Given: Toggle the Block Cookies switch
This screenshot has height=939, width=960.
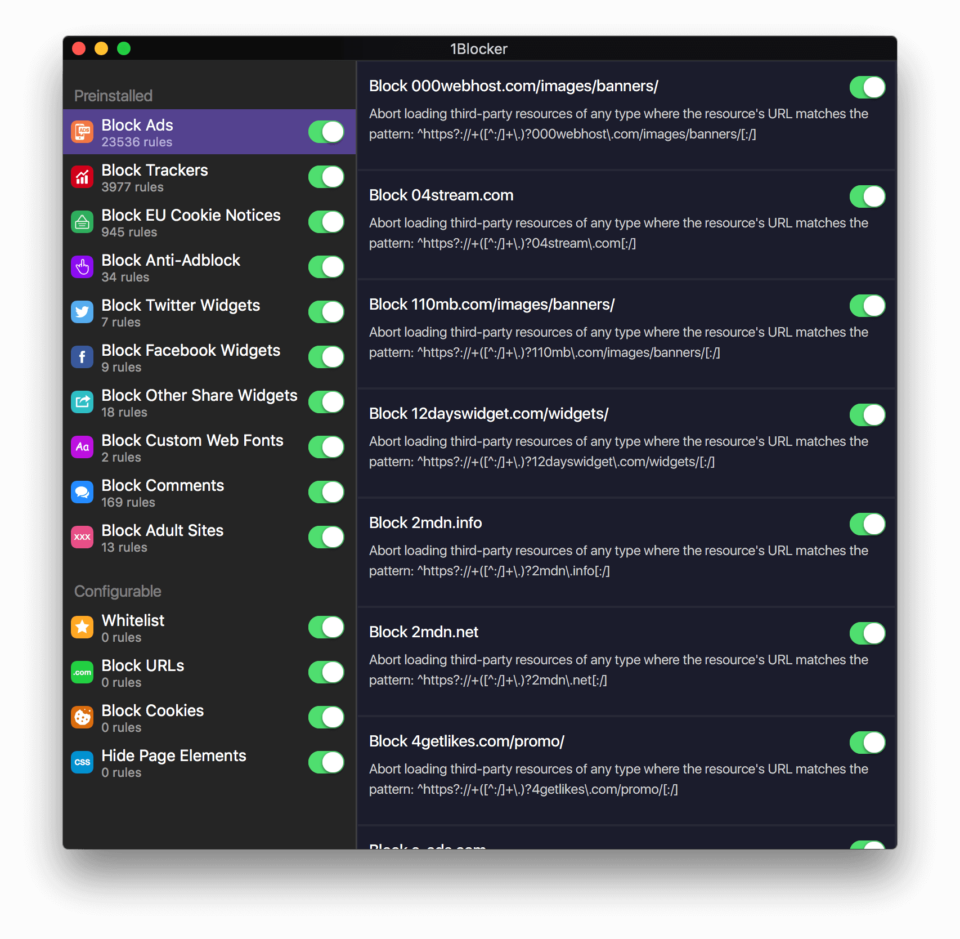Looking at the screenshot, I should (326, 717).
